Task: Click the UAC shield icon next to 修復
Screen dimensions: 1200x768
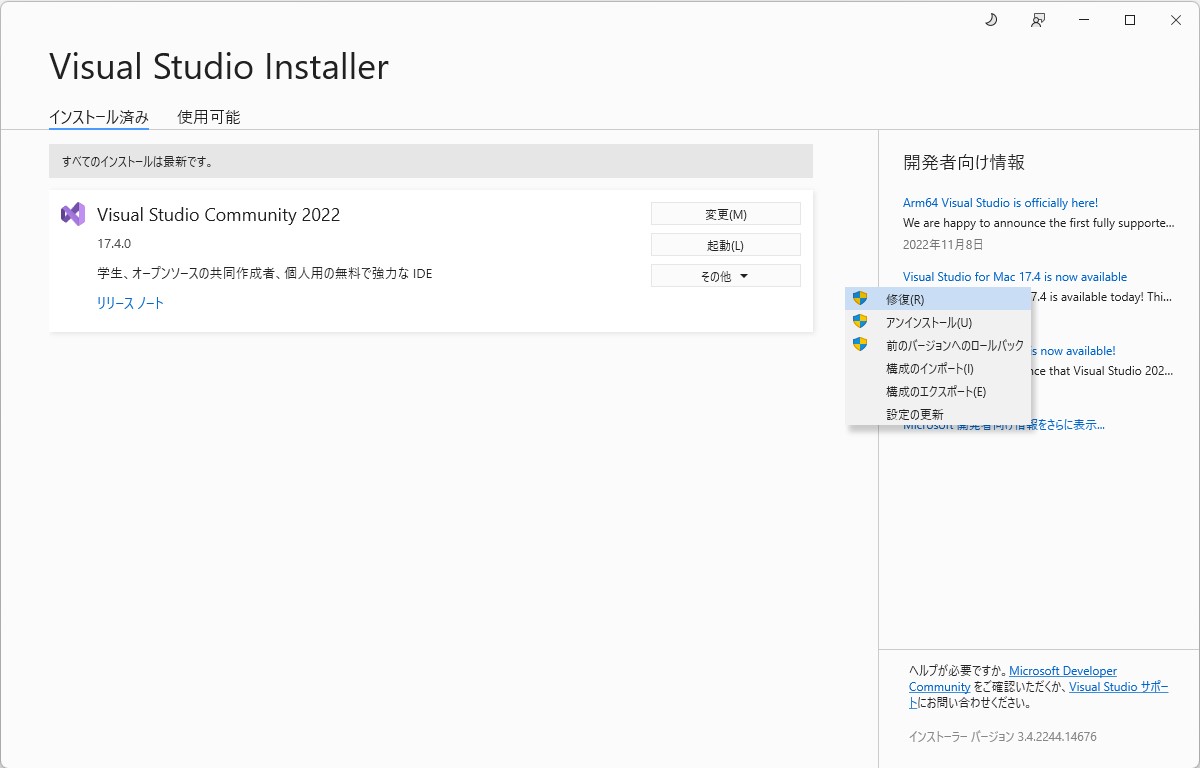Action: [x=861, y=297]
